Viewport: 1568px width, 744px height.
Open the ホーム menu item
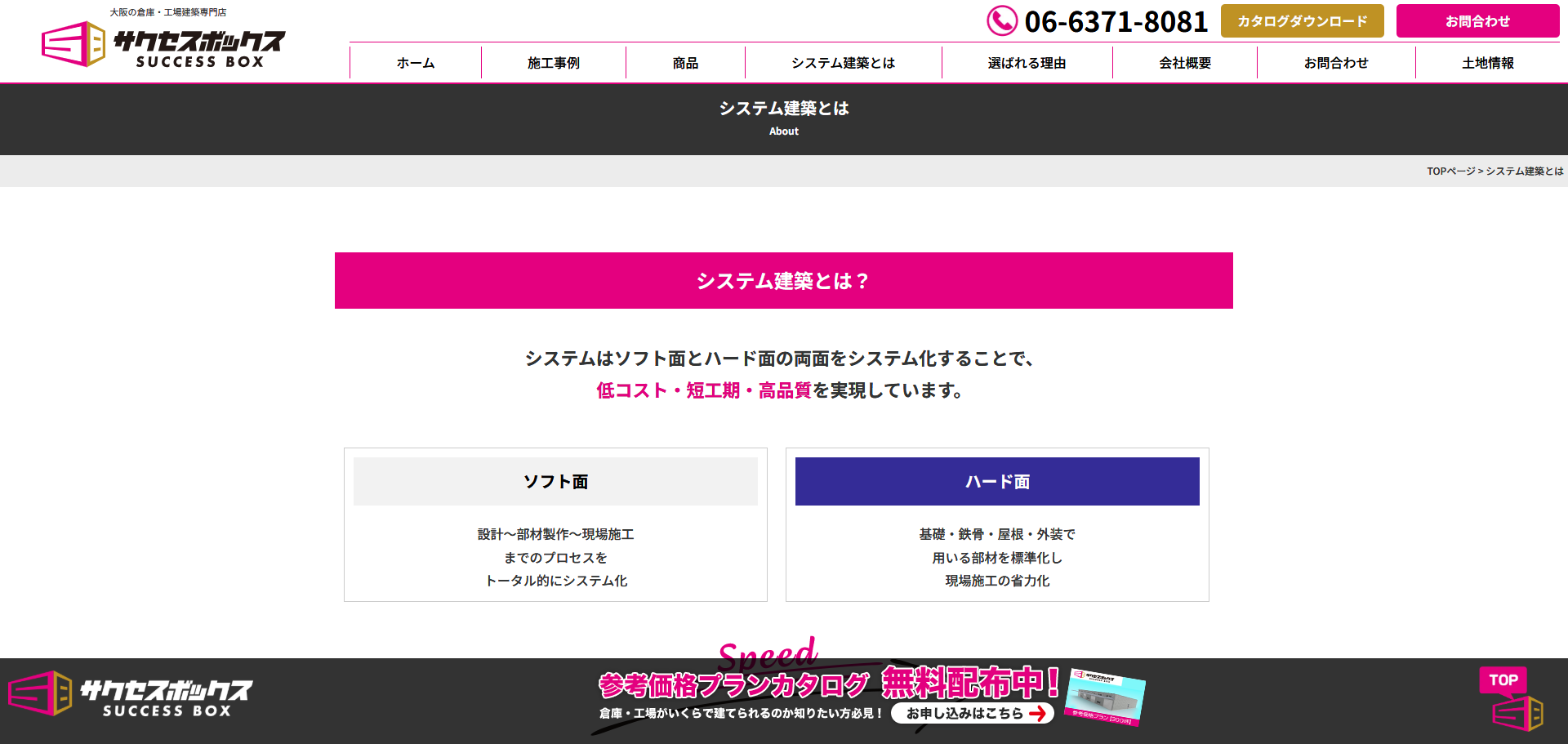tap(415, 63)
